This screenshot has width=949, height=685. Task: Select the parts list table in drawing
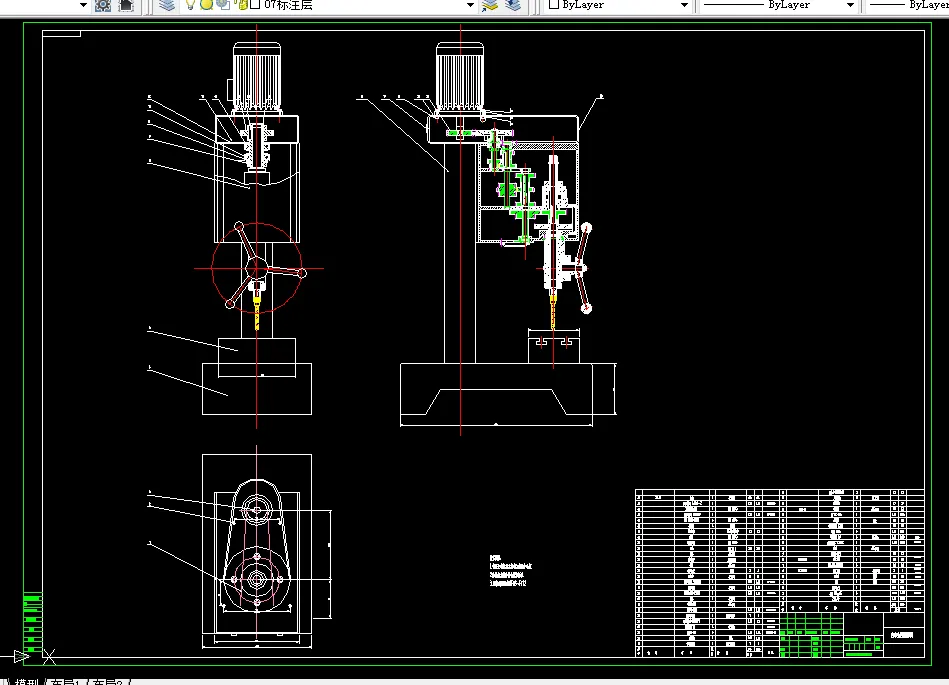click(780, 573)
